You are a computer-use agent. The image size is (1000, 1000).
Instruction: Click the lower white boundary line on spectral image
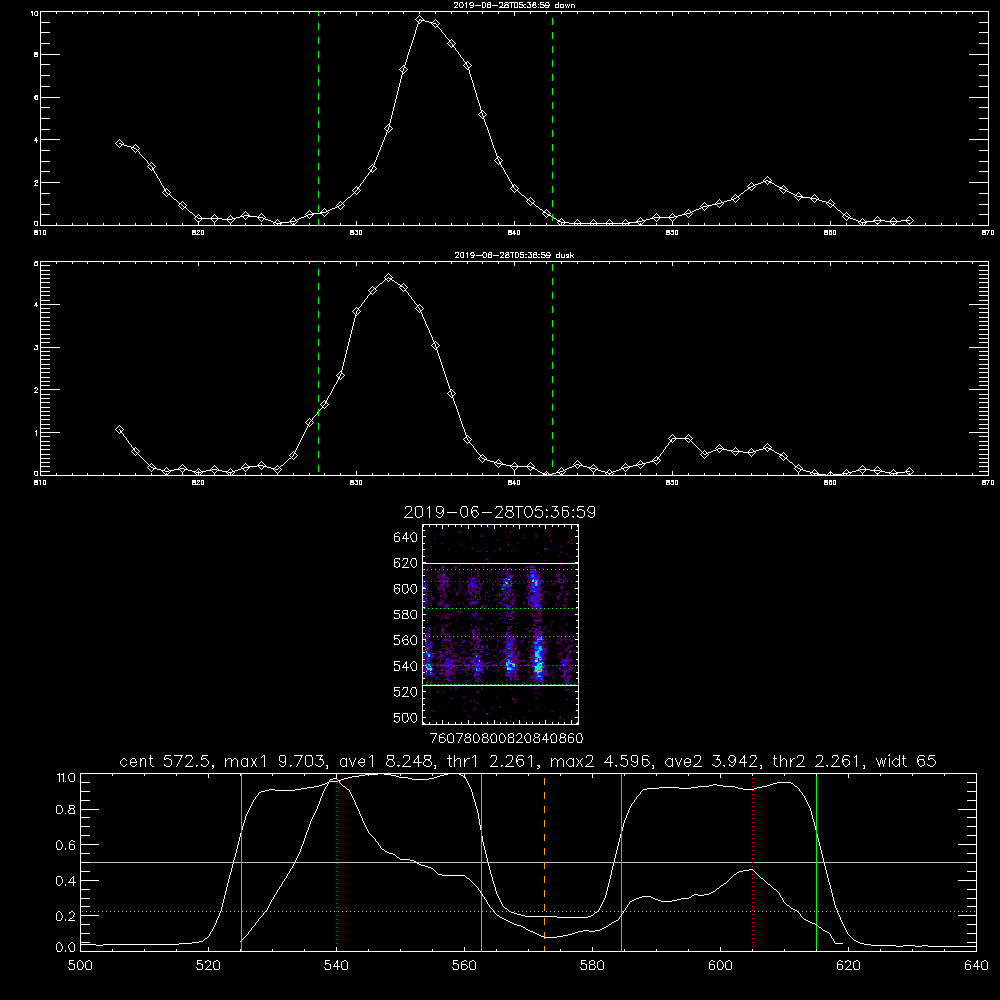point(500,685)
